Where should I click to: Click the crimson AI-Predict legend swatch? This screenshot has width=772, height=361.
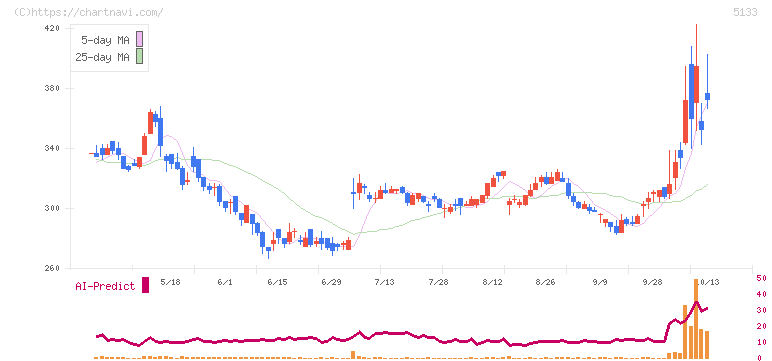pos(145,285)
